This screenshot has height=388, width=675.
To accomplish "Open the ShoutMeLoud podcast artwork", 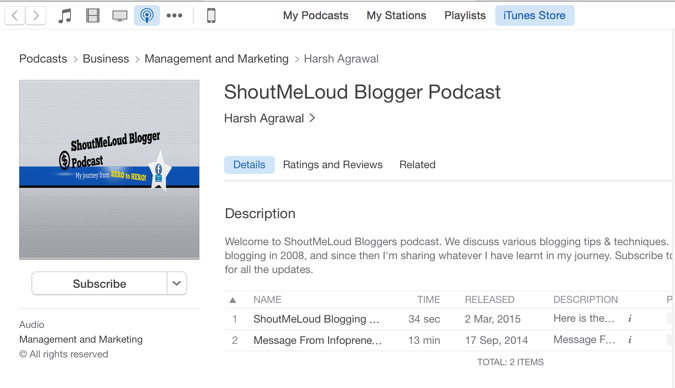I will pos(109,170).
